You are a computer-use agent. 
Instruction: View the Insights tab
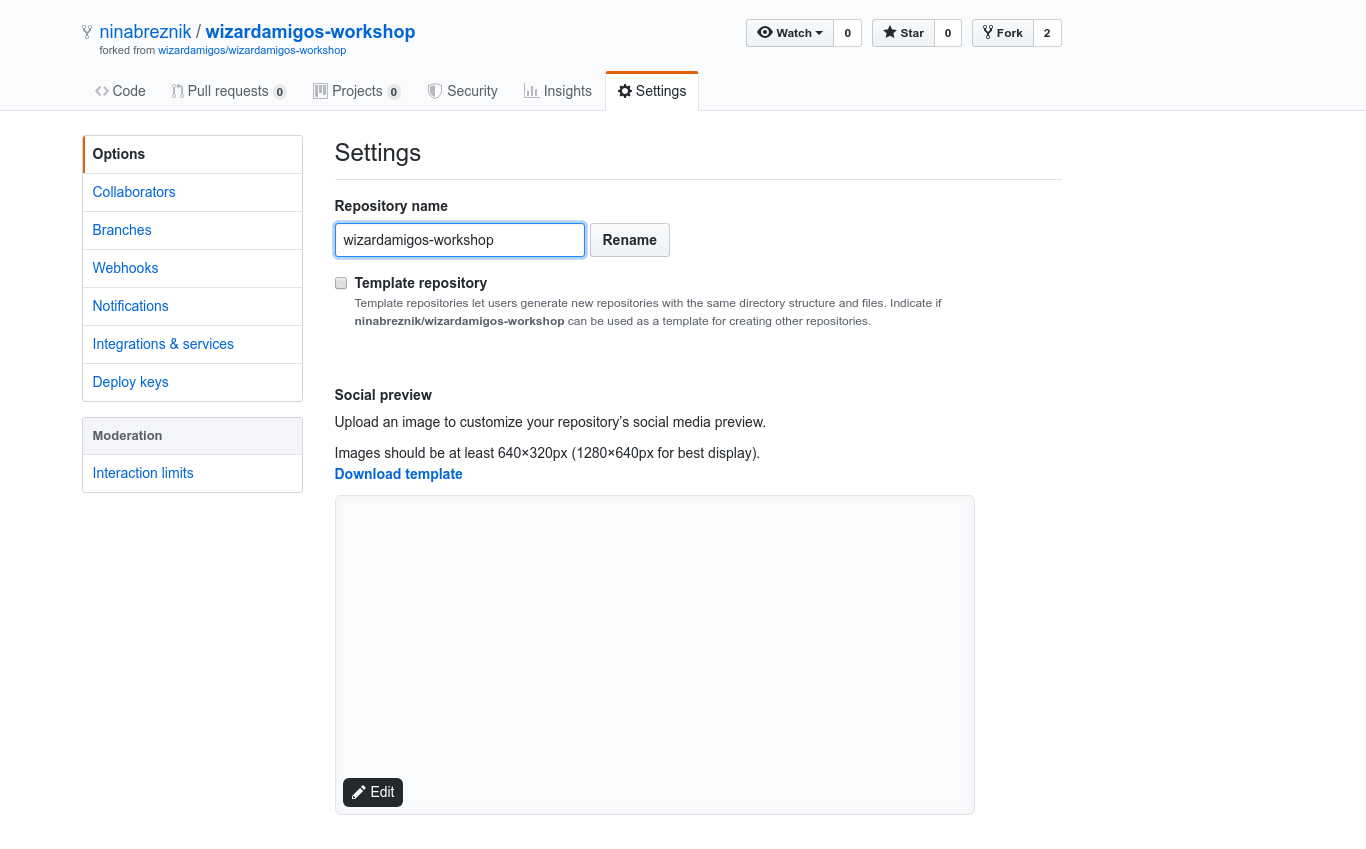point(558,91)
